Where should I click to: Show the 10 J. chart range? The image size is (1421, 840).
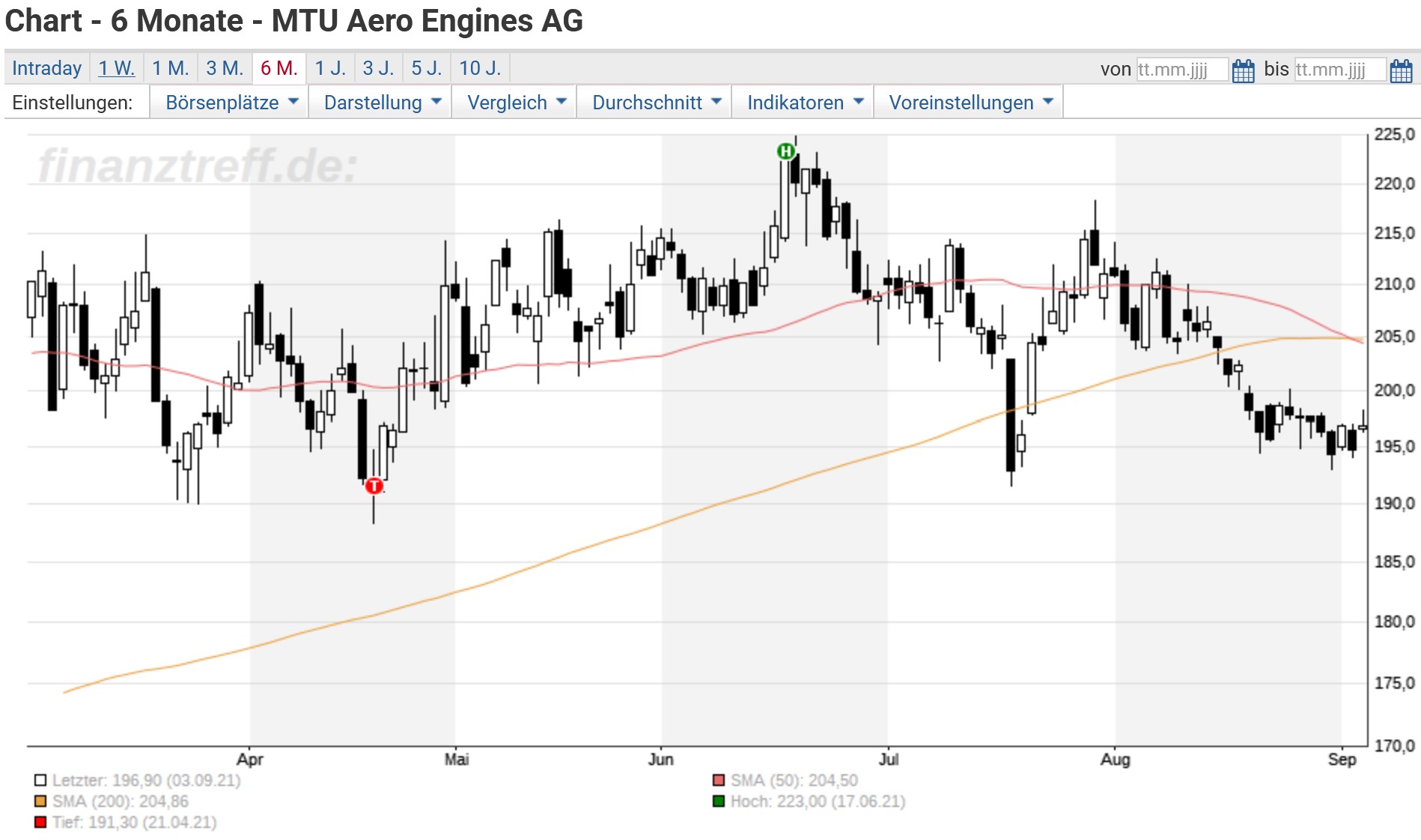(480, 68)
